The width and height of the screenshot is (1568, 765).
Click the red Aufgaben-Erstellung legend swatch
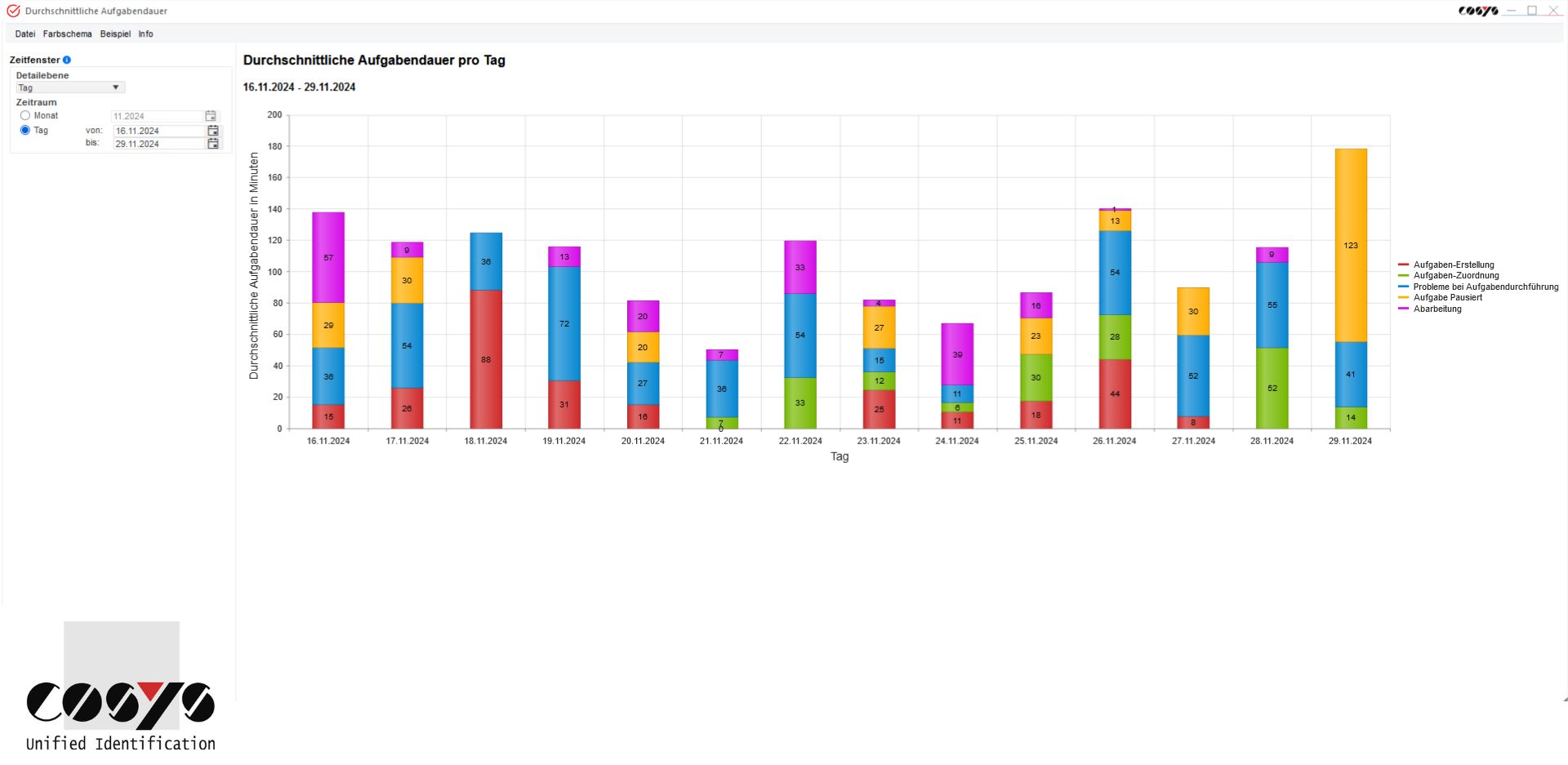(x=1403, y=265)
